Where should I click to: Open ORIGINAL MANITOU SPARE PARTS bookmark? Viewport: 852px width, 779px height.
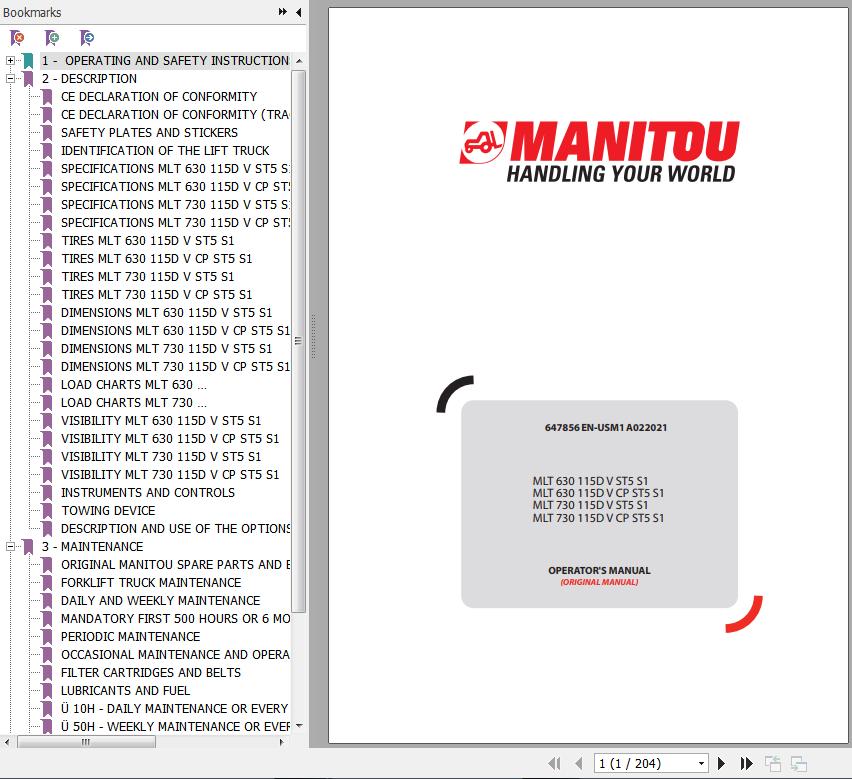pos(176,564)
